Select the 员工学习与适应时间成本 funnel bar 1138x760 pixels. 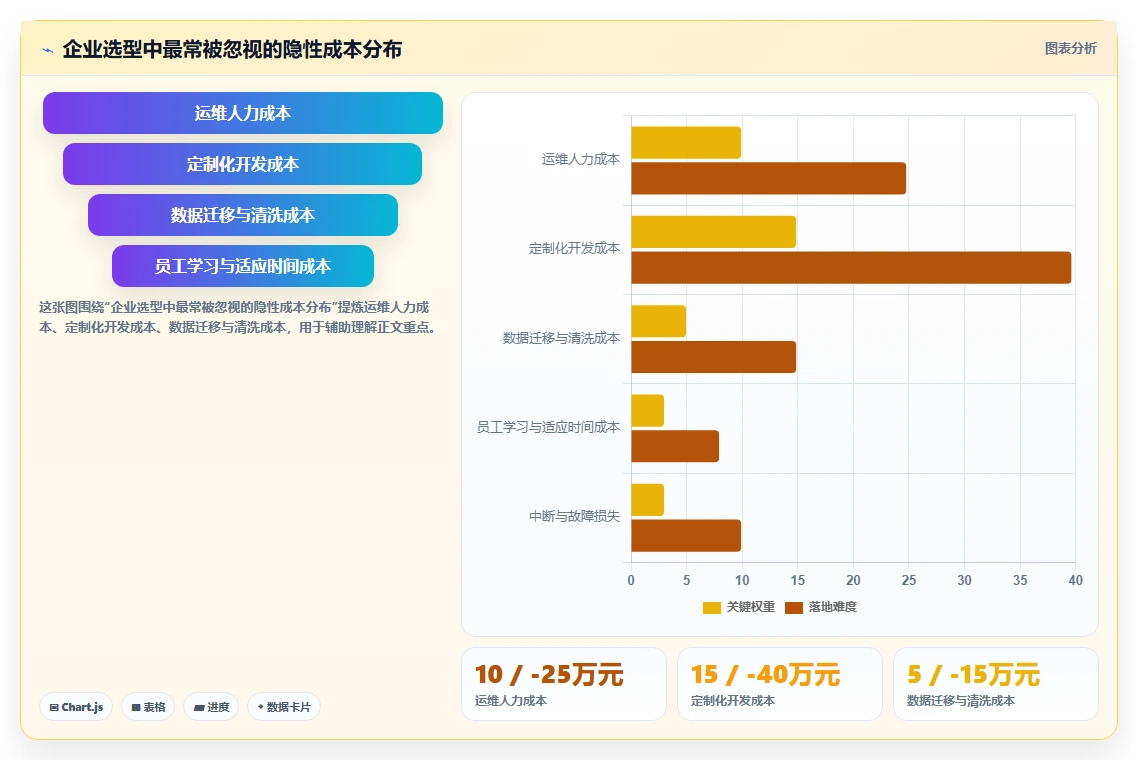coord(242,266)
